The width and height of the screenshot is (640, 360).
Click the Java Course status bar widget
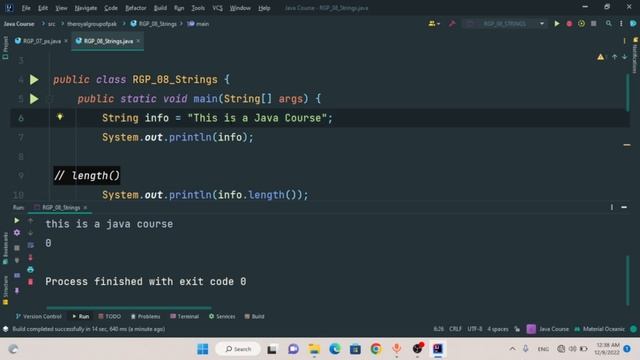[548, 329]
